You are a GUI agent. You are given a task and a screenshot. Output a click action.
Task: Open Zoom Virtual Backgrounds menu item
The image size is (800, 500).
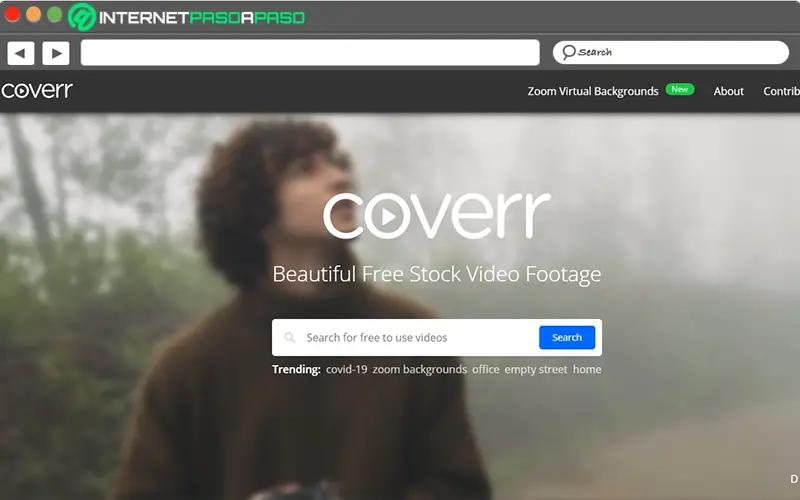click(x=593, y=91)
